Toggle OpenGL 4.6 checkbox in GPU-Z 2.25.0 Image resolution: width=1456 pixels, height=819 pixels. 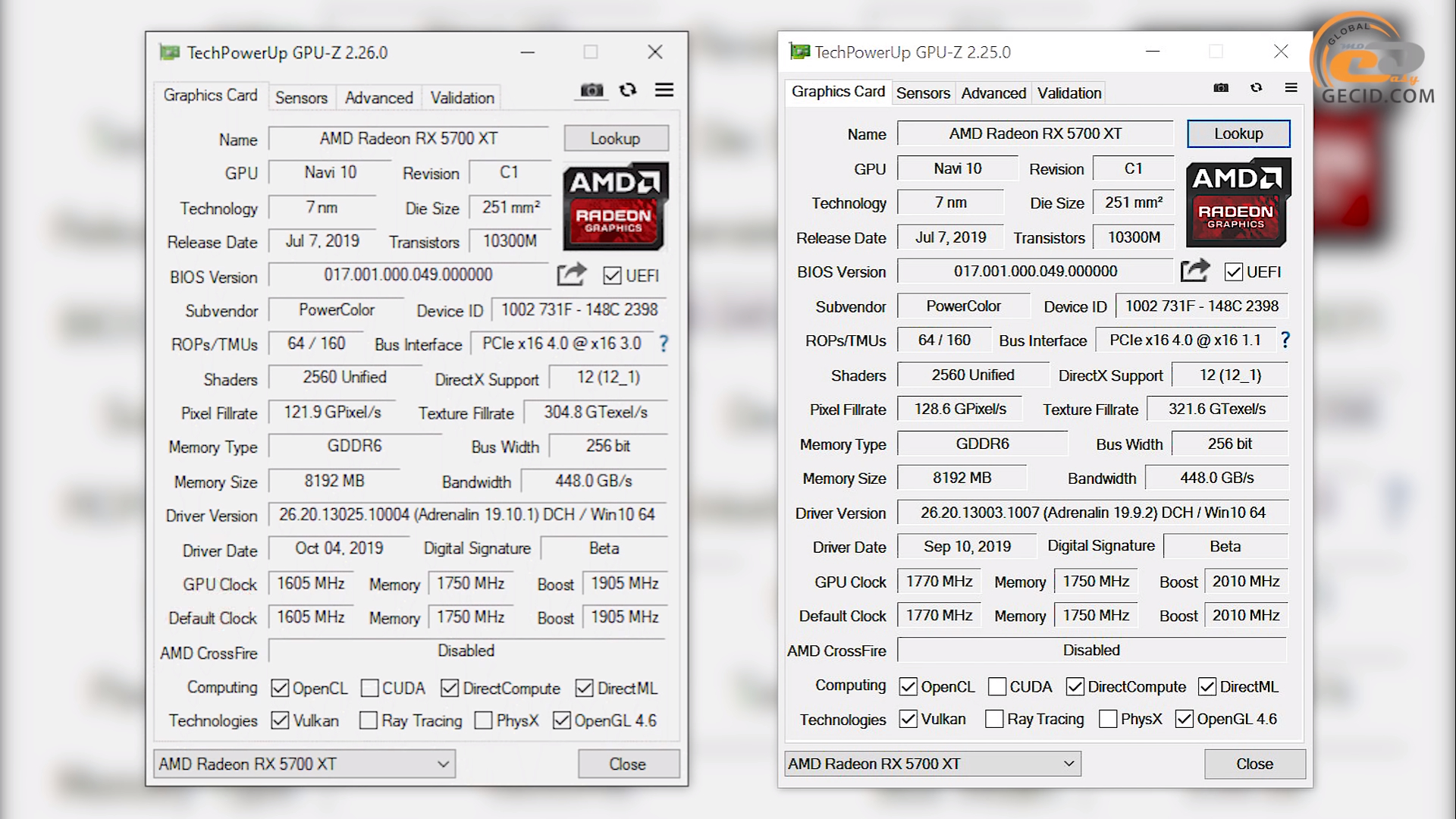click(1184, 719)
